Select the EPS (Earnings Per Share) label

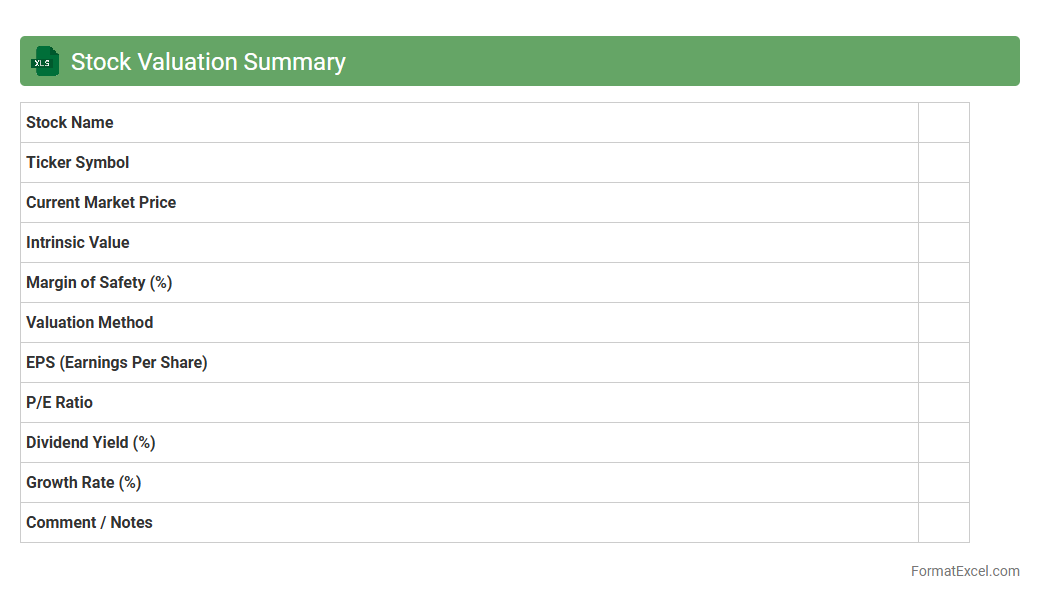coord(117,362)
